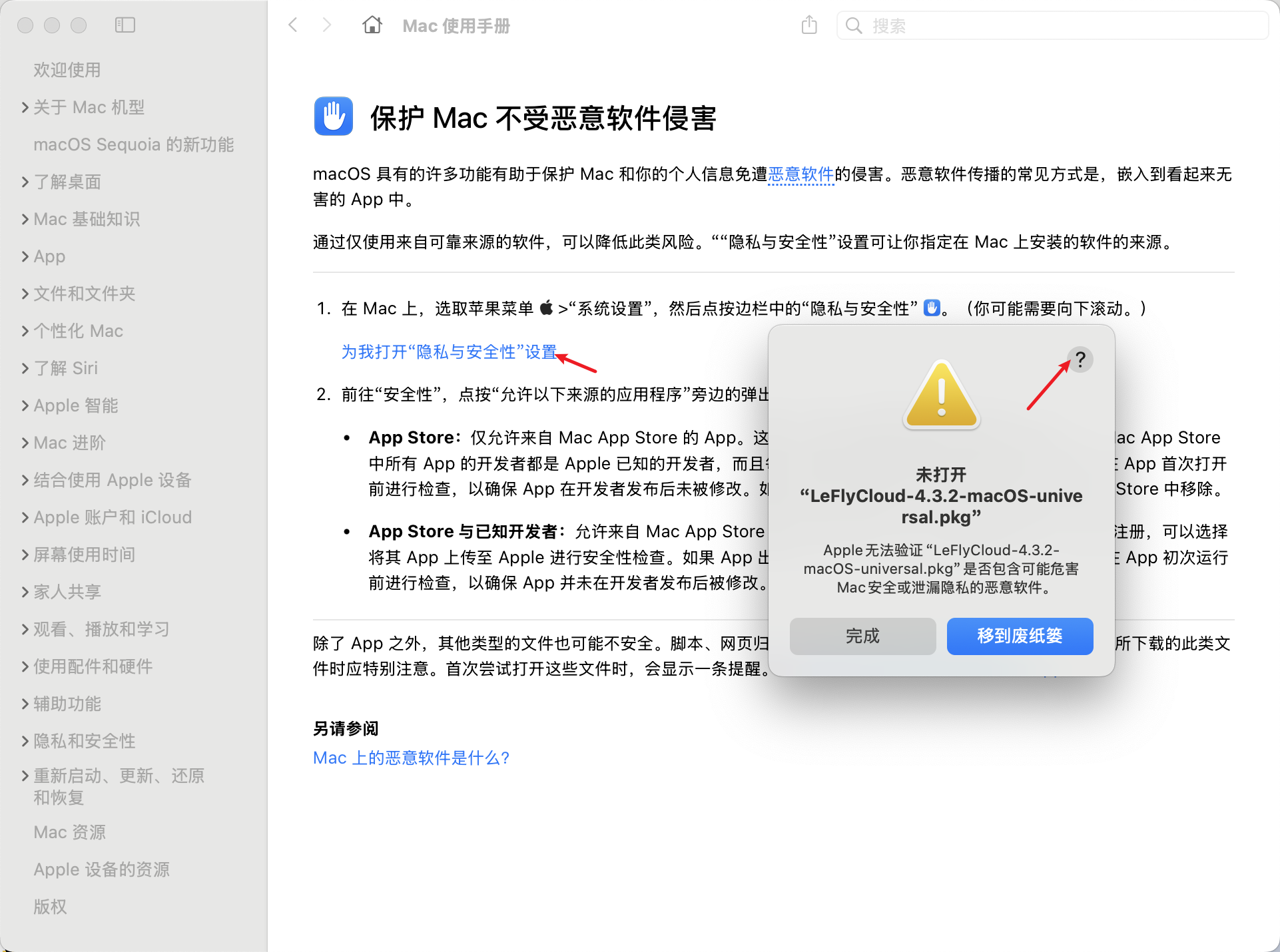Open 结合使用 Apple 设备 sidebar topic
Image resolution: width=1280 pixels, height=952 pixels.
click(x=113, y=480)
